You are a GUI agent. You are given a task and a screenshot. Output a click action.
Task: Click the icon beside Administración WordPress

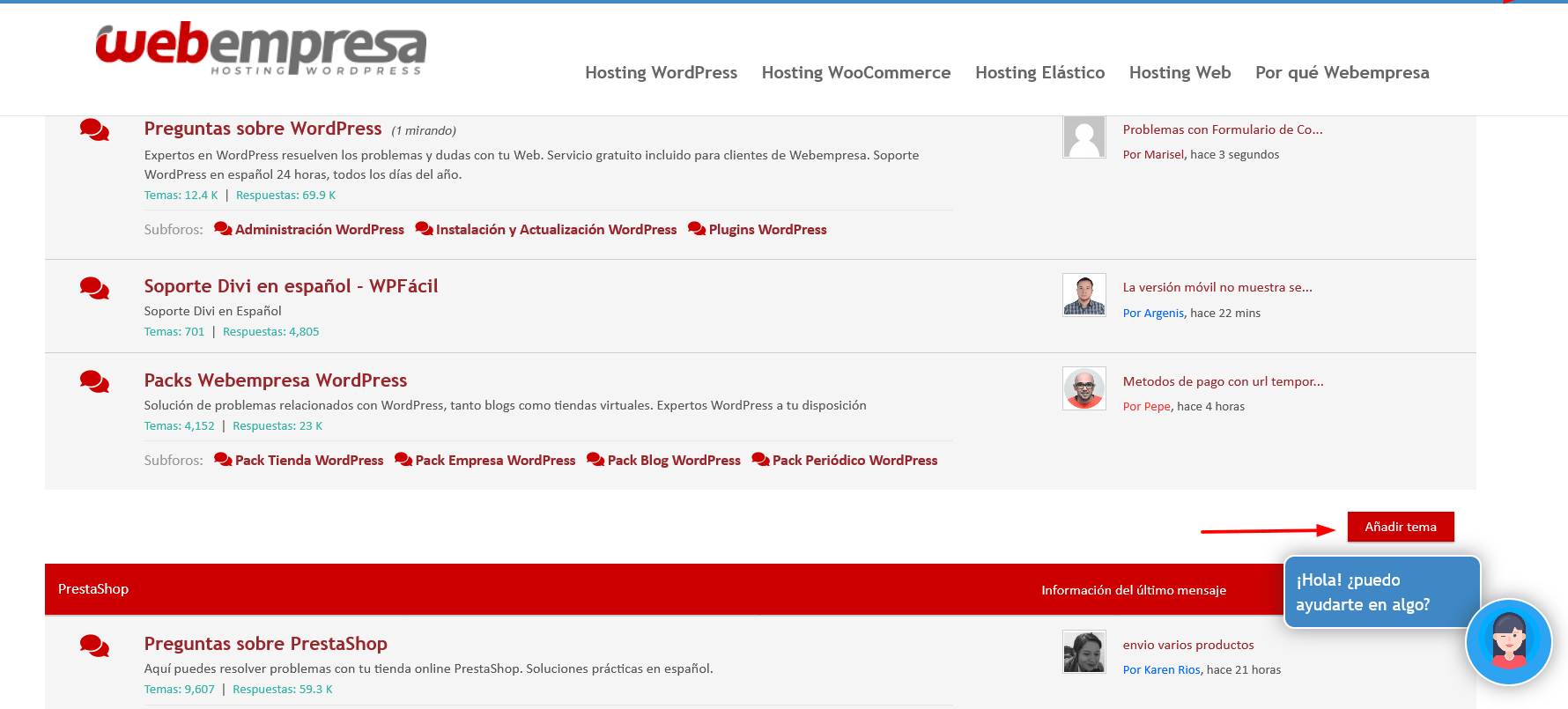(x=223, y=229)
